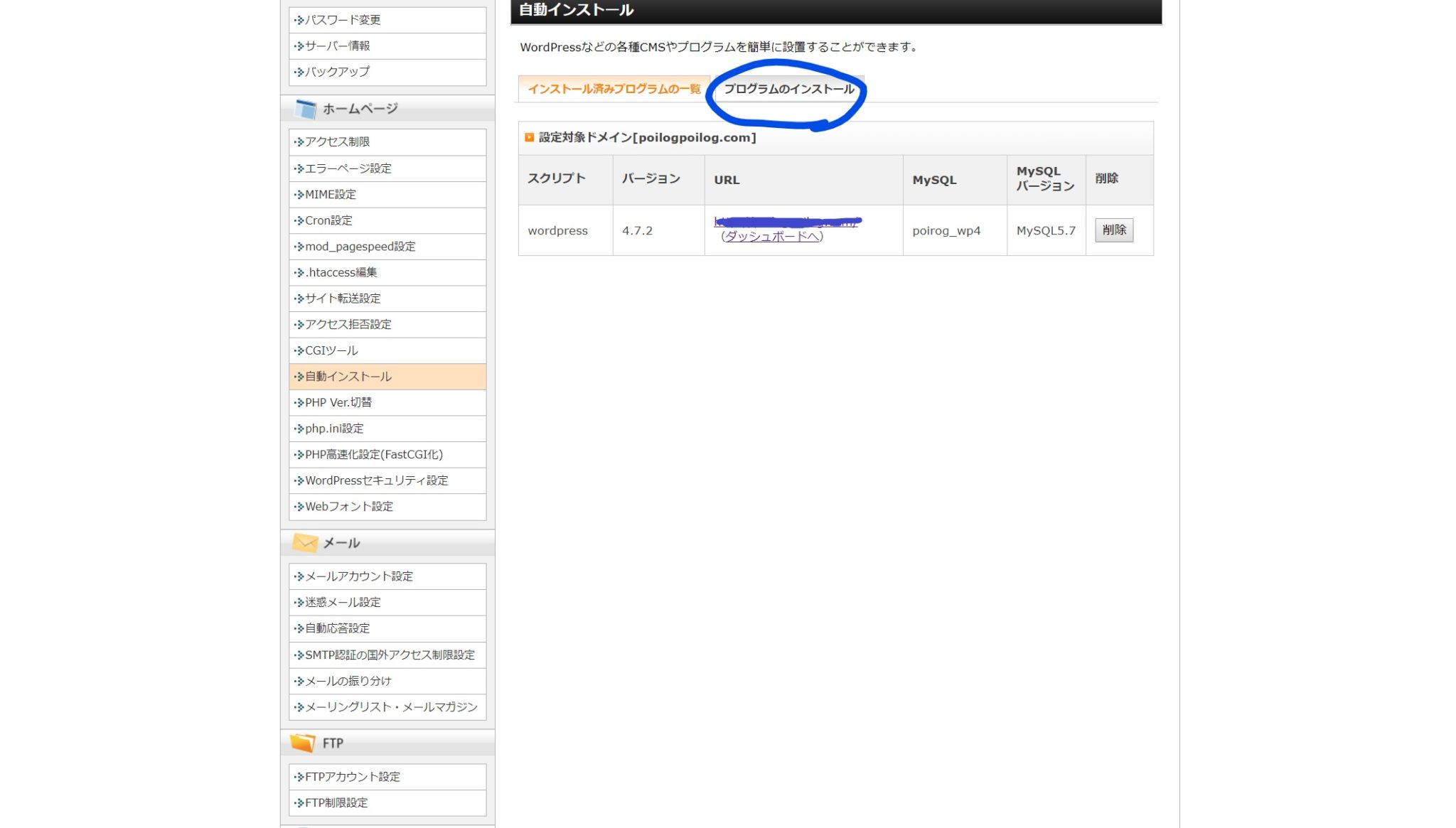
Task: Click arrow icon beside CGIツール
Action: coord(299,350)
